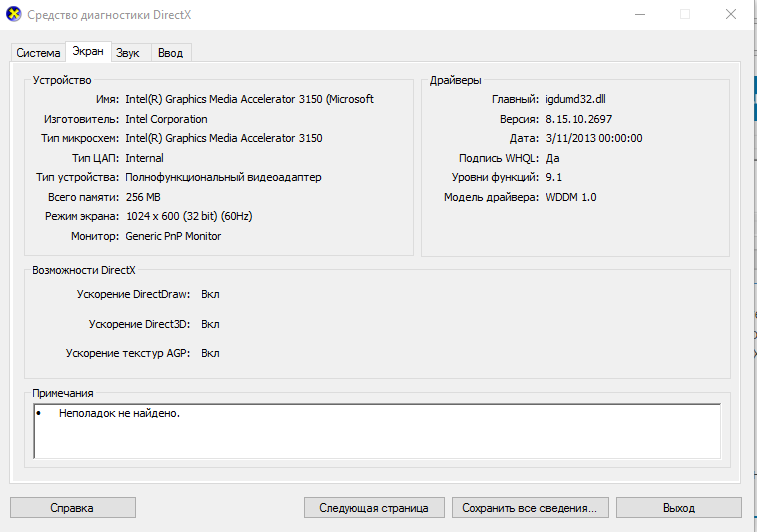Minimize the DirectX diagnostic window
Image resolution: width=757 pixels, height=532 pixels.
[x=639, y=15]
